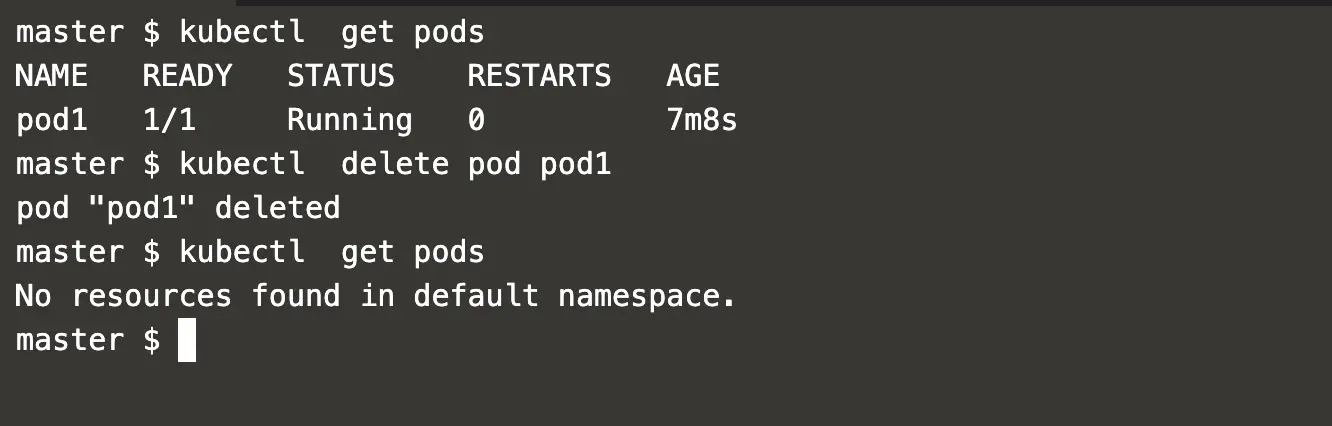
Task: Click the 'pod "pod1" deleted' output line
Action: (x=178, y=208)
